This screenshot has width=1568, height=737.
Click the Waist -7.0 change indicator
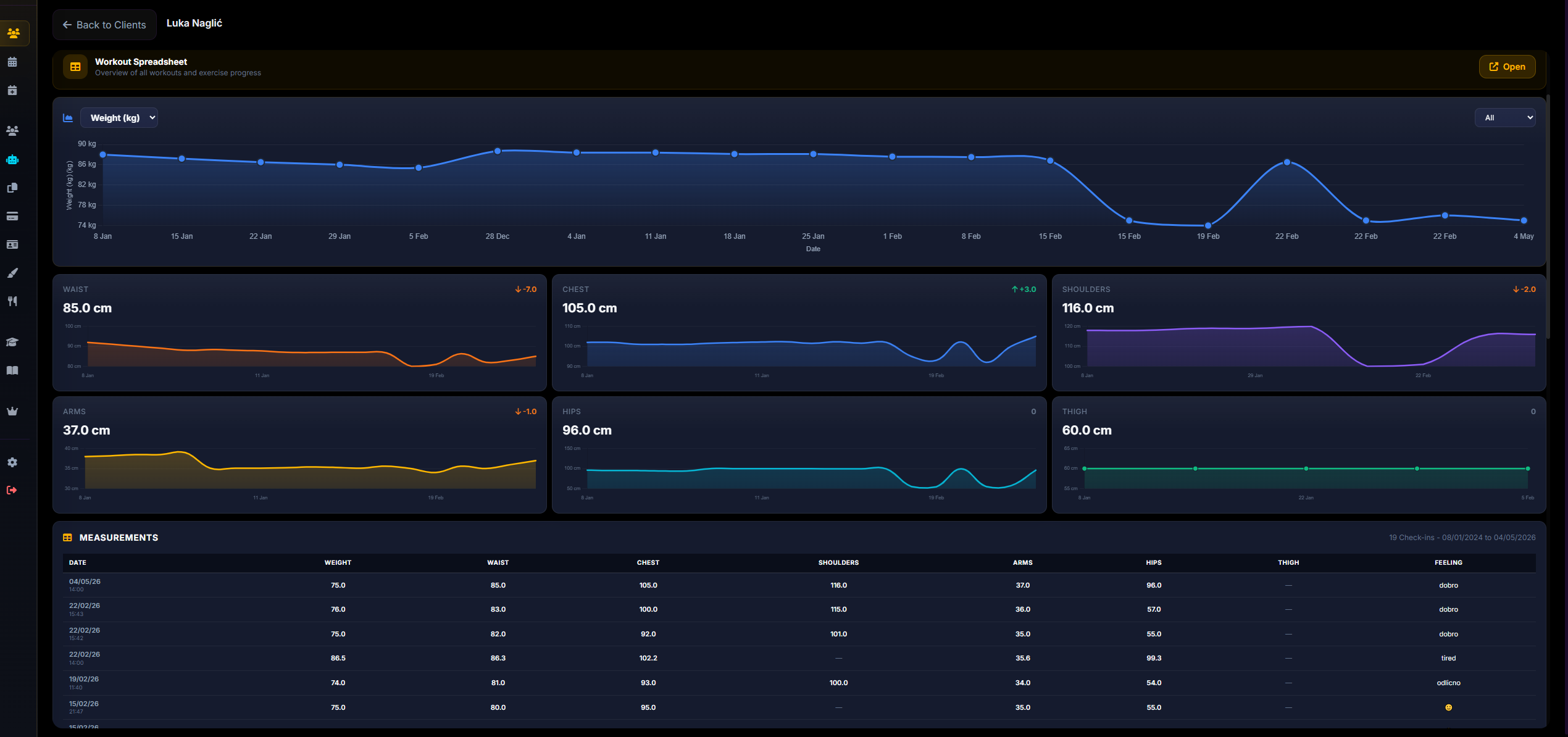click(526, 289)
